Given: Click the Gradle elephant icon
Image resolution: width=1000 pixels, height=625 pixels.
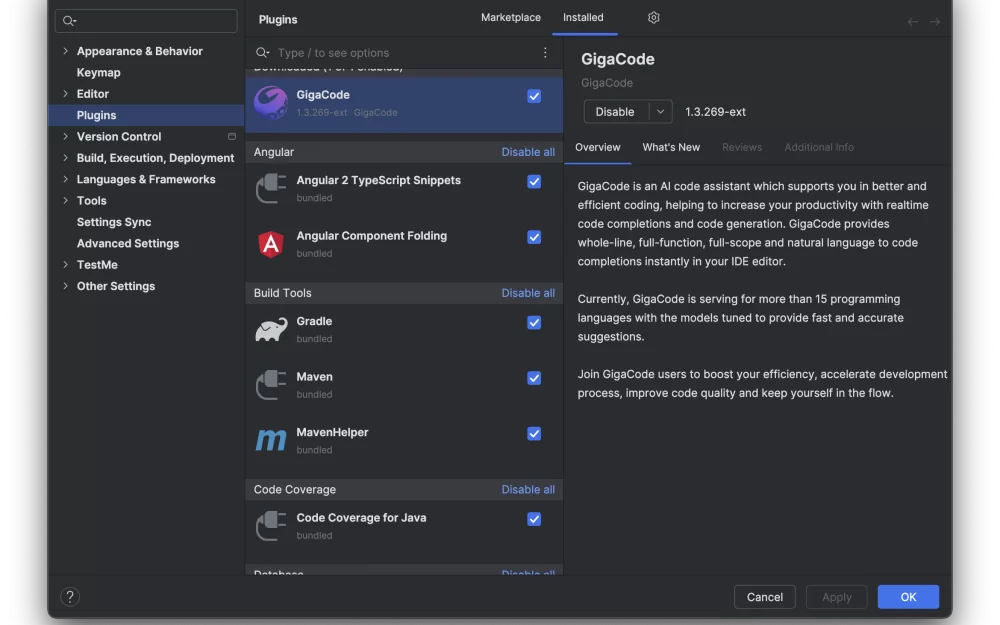Looking at the screenshot, I should 270,329.
